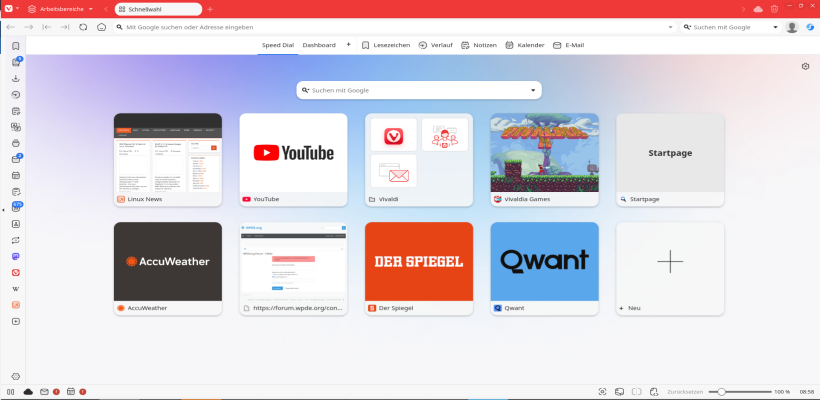Open the Contacts panel in the sidebar
This screenshot has height=400, width=820.
pyautogui.click(x=16, y=224)
